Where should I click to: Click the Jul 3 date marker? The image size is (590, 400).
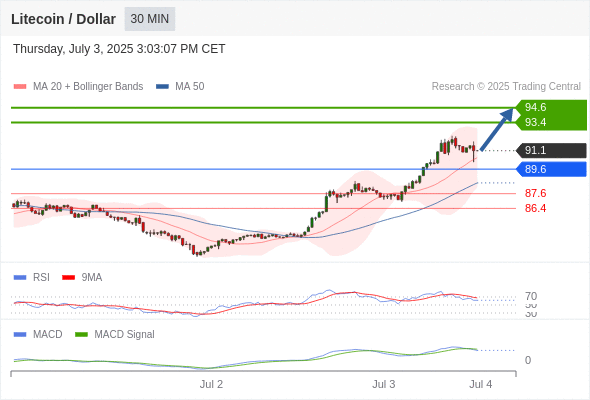coord(384,385)
